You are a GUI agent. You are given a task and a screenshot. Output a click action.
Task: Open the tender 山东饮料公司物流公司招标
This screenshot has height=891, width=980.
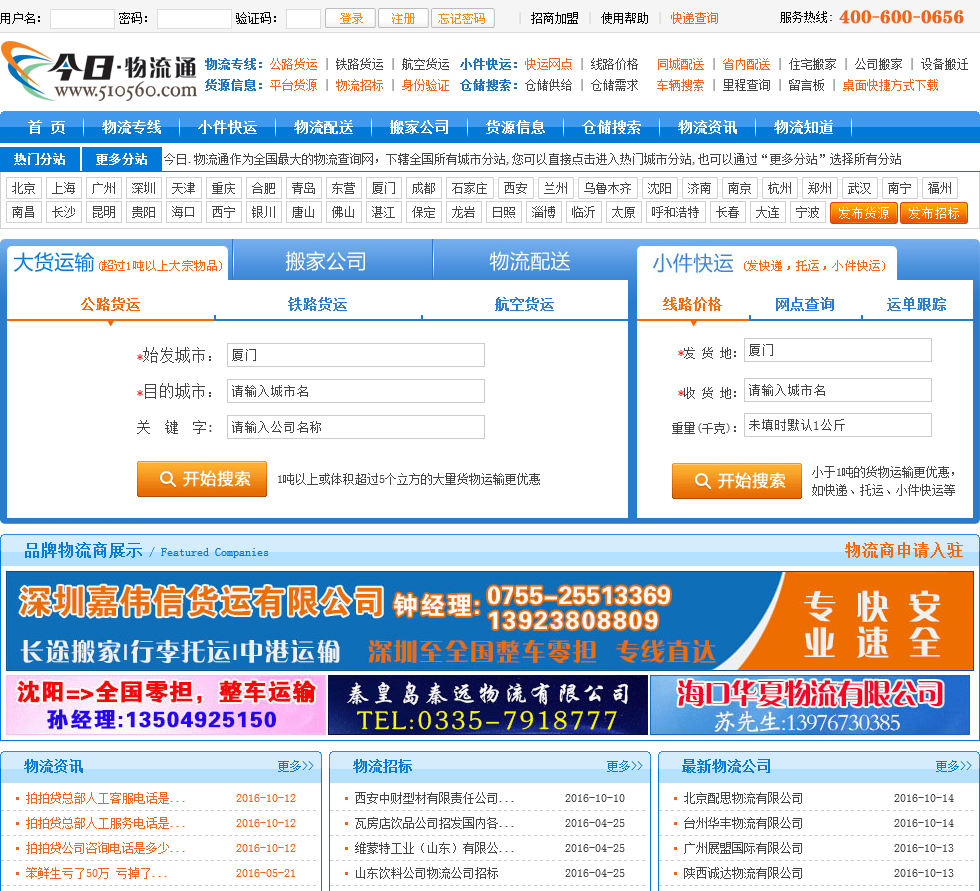tap(426, 873)
